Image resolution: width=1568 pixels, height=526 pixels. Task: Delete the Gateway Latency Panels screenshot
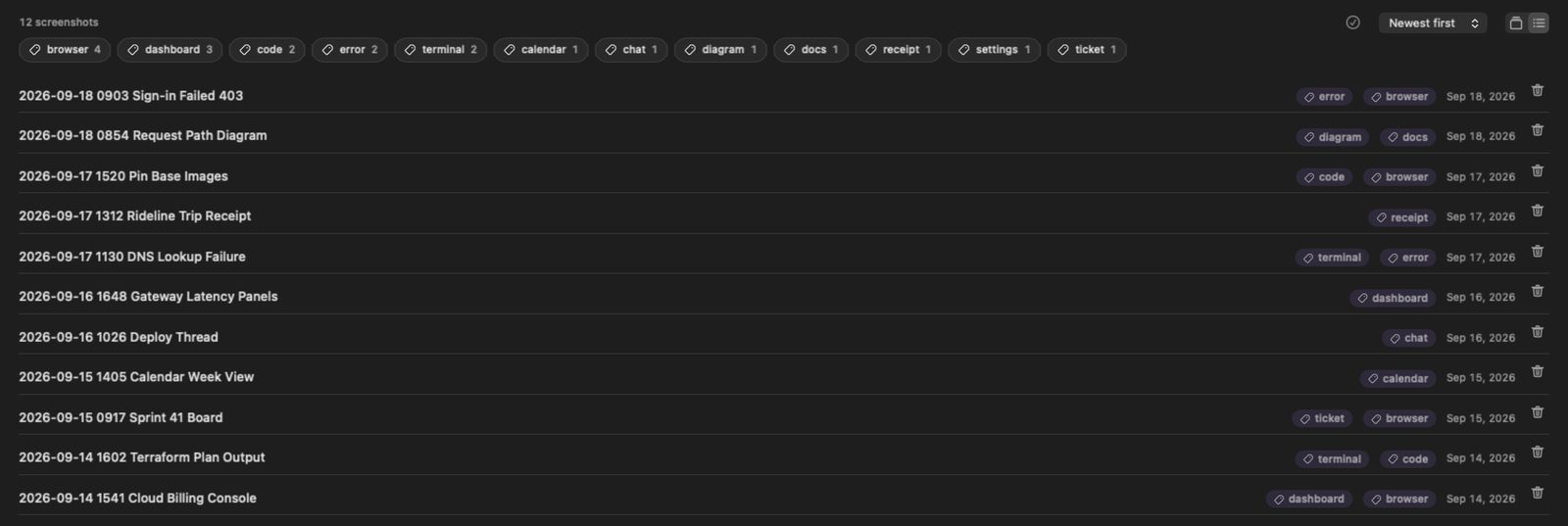click(1538, 291)
